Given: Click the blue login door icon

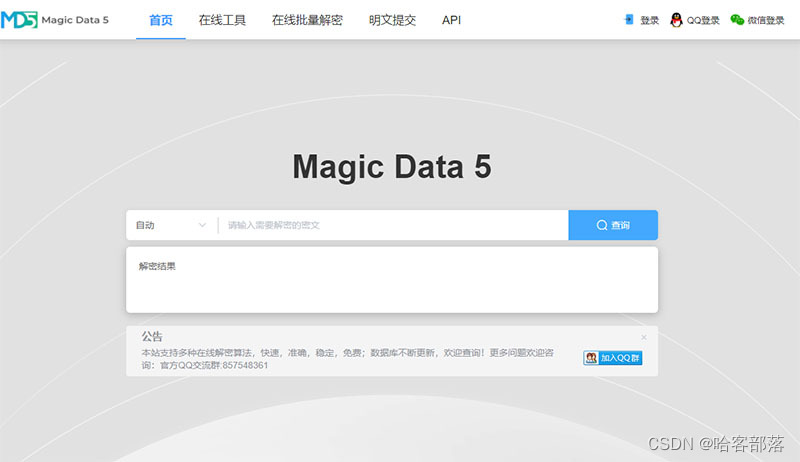Looking at the screenshot, I should 629,19.
